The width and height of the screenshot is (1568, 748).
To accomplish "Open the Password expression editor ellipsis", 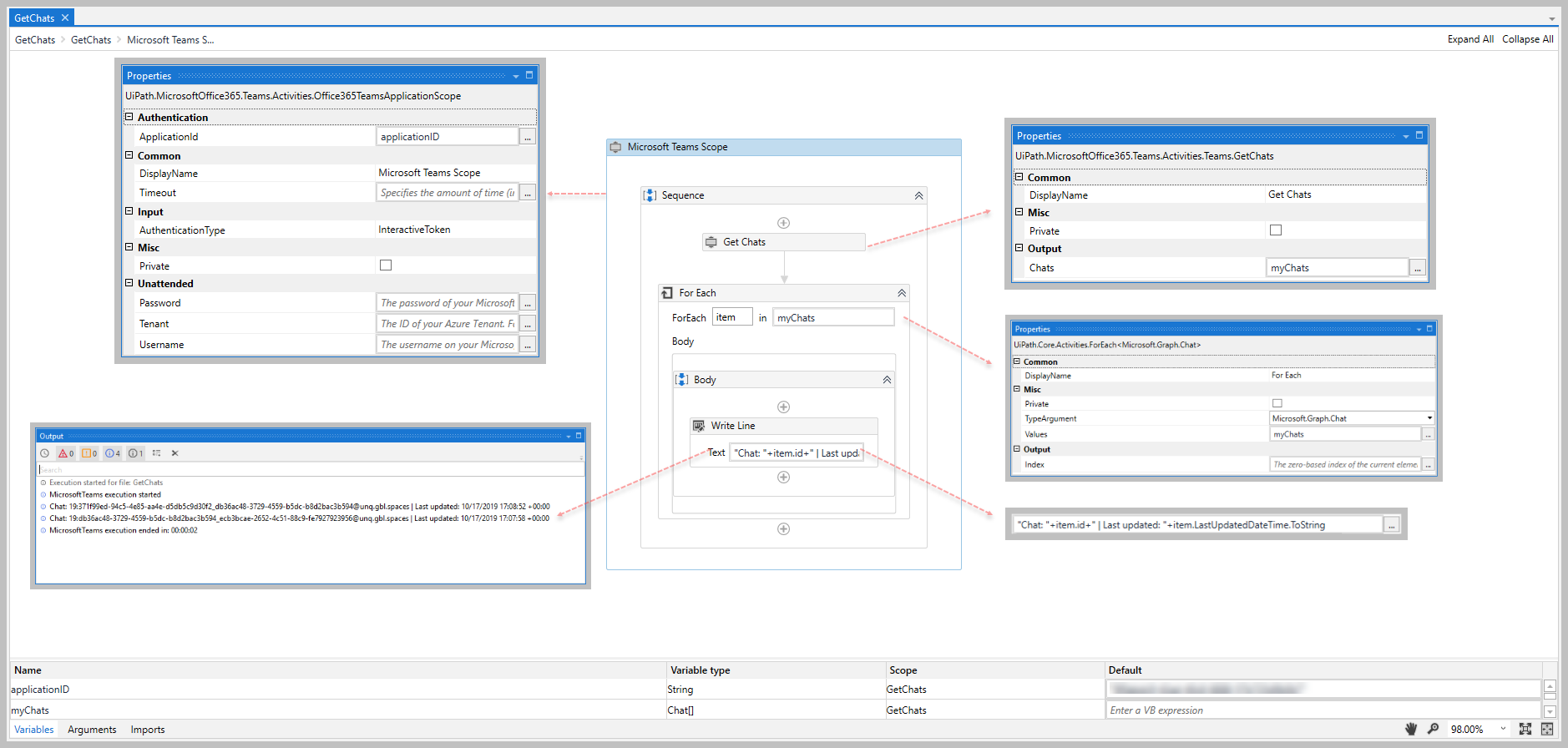I will click(528, 303).
